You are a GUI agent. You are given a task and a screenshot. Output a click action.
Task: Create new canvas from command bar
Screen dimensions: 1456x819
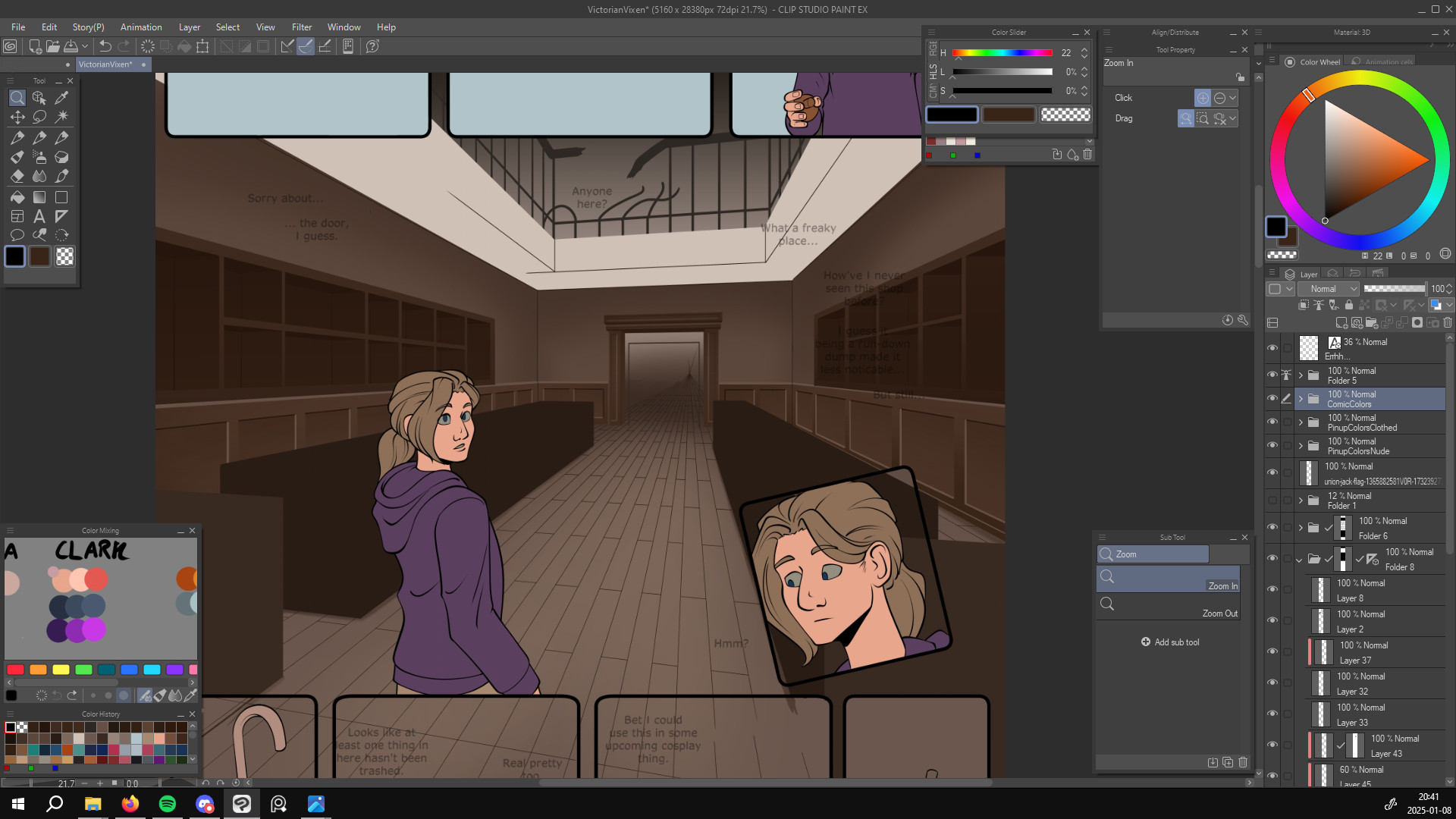coord(35,46)
